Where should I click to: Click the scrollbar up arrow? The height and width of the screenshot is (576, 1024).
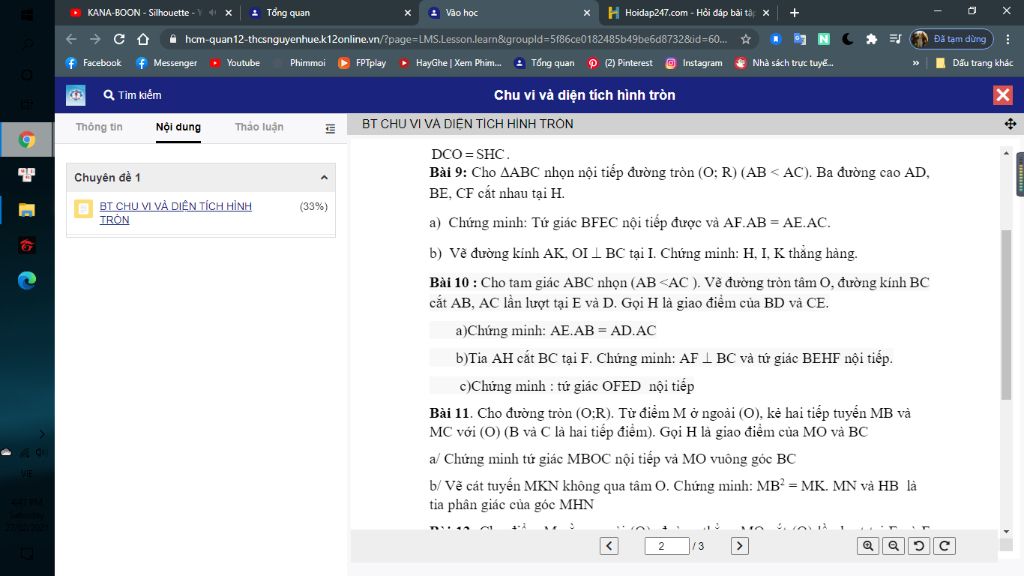point(1006,153)
